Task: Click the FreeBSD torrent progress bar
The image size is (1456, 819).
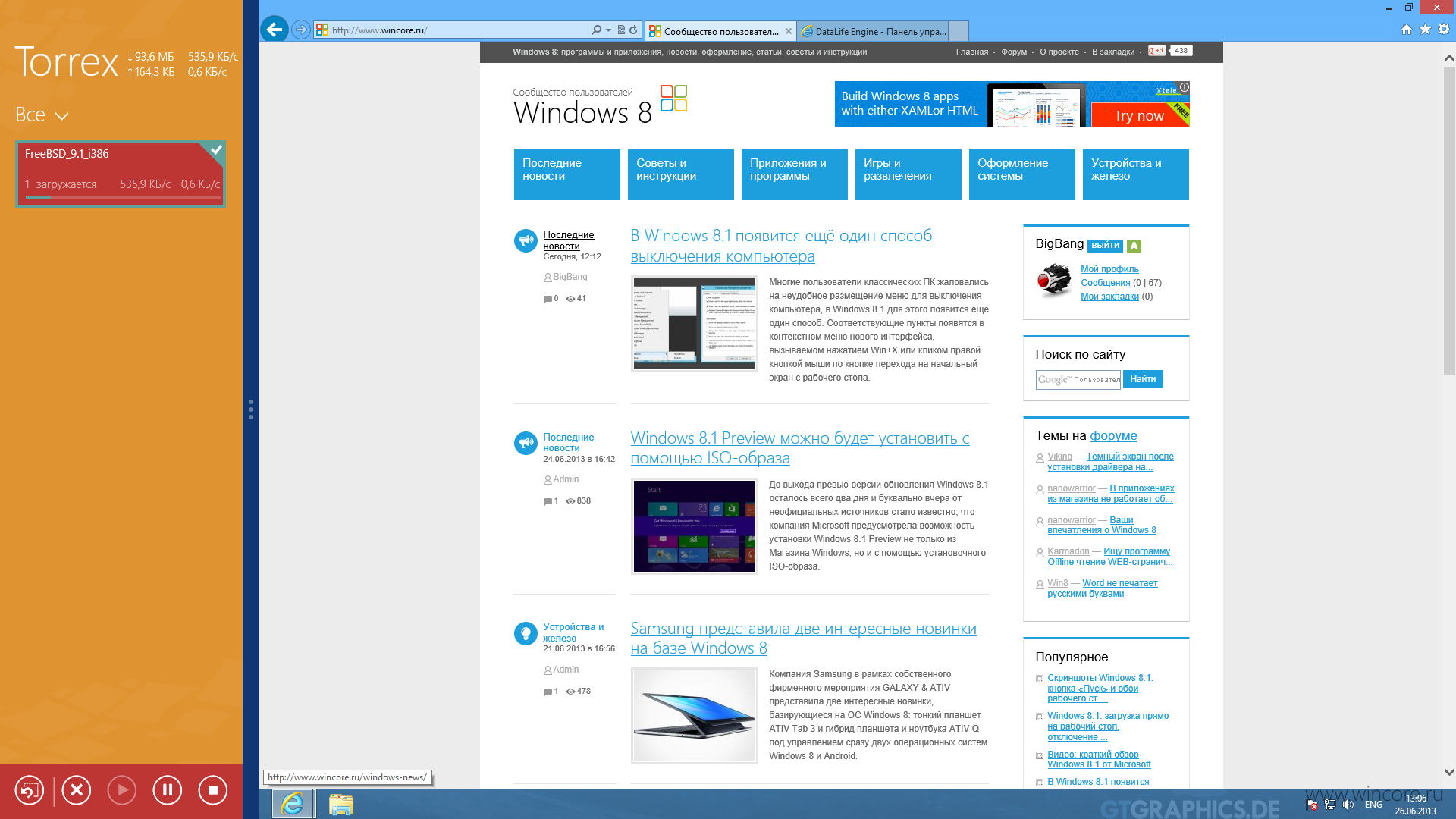Action: coord(123,197)
